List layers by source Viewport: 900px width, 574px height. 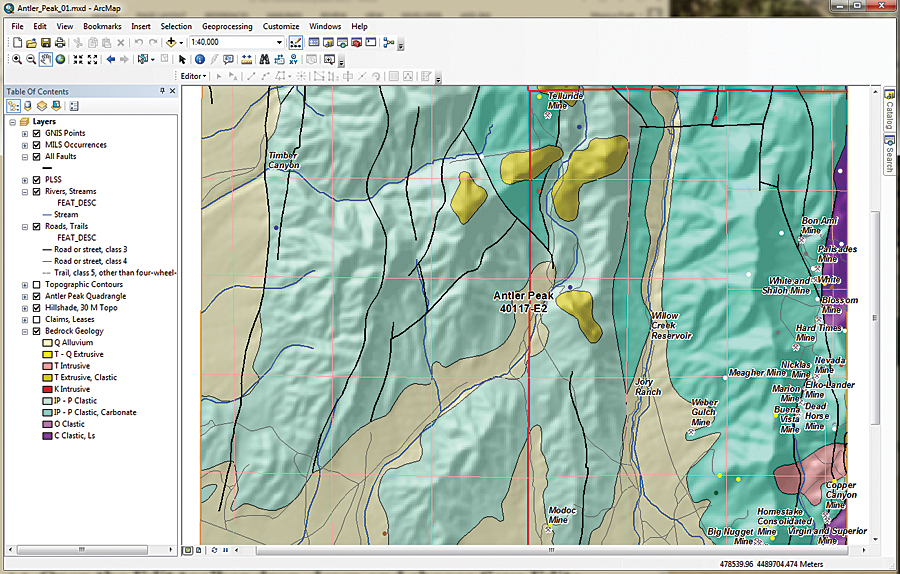point(28,106)
